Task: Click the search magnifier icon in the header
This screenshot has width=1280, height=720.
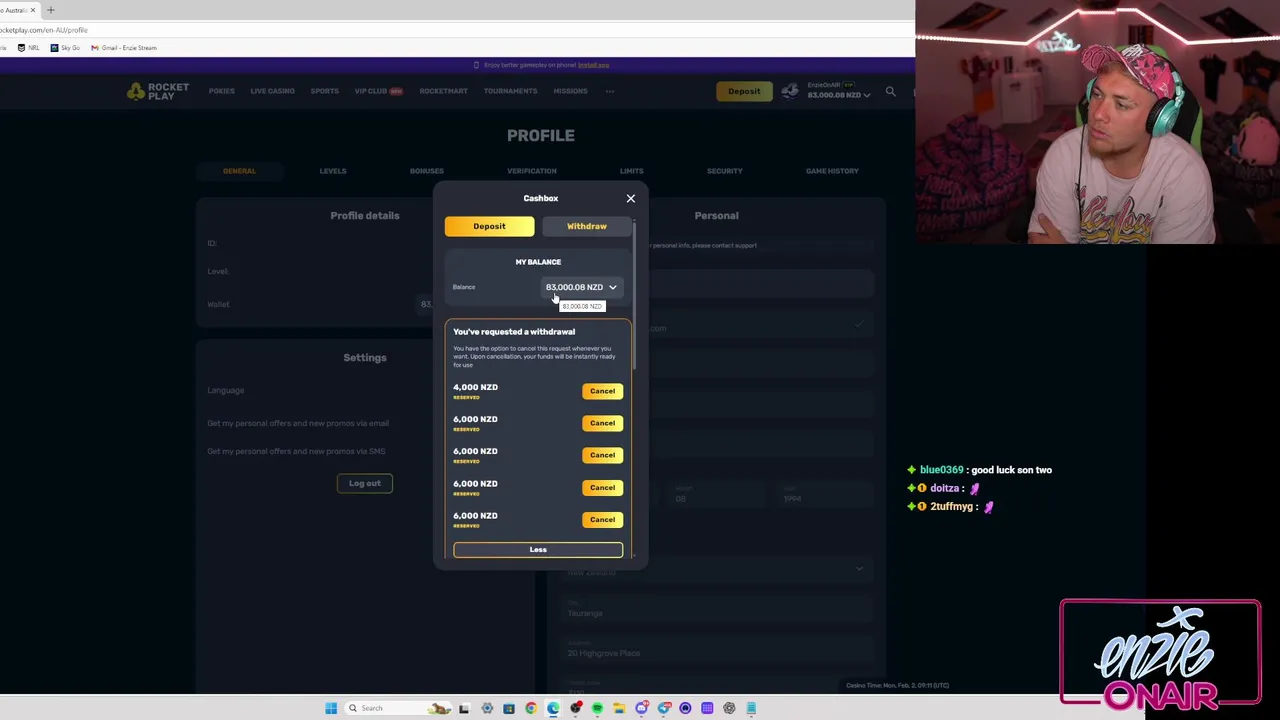Action: (890, 91)
